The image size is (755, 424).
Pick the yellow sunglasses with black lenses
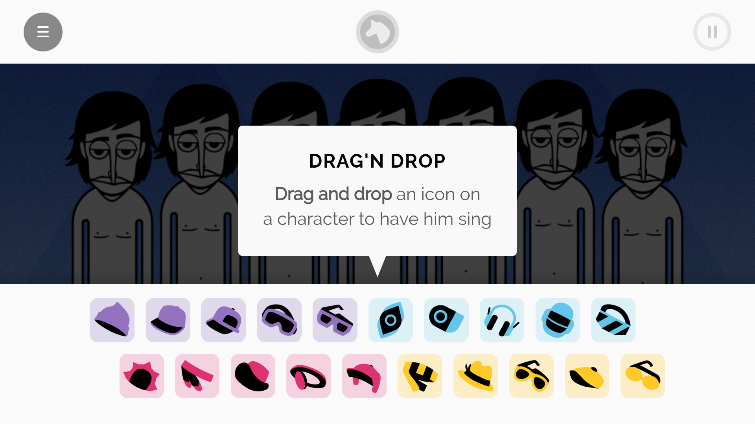point(531,376)
